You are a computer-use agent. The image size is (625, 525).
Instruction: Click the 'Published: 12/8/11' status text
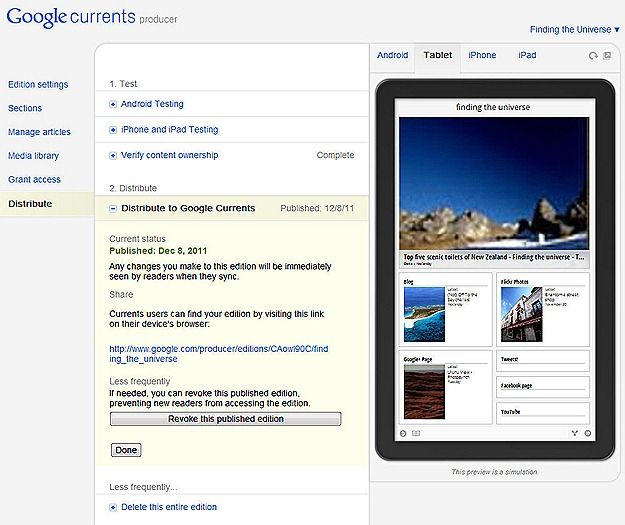point(317,208)
